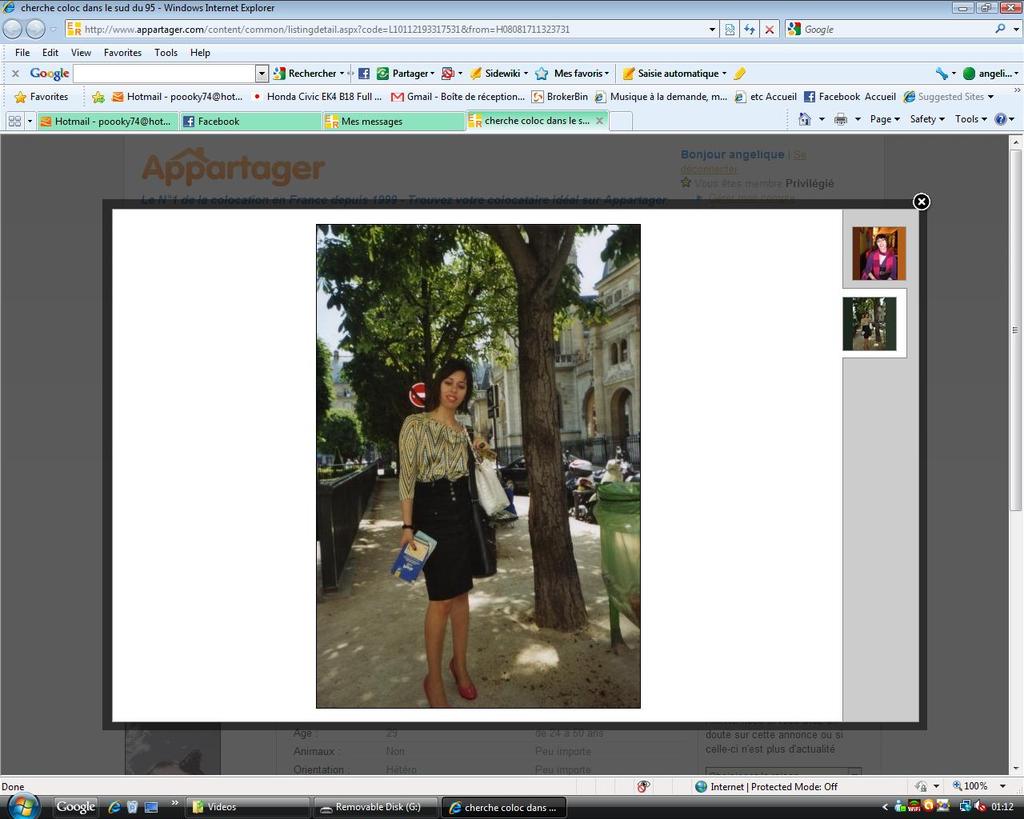
Task: Open the 100% zoom level control
Action: click(x=979, y=786)
